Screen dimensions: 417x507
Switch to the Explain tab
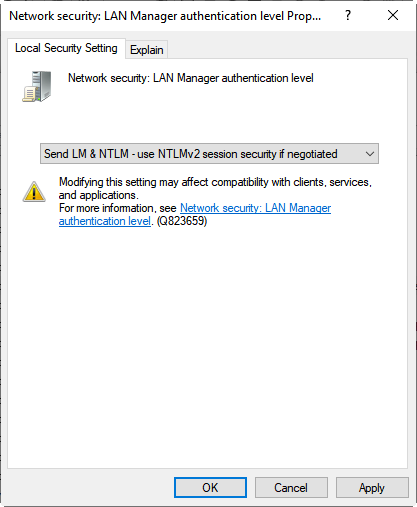147,50
